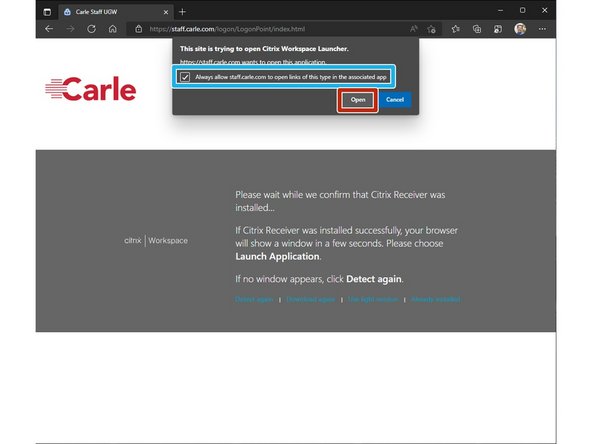This screenshot has width=592, height=444.
Task: Open the Collections panel
Action: click(x=477, y=29)
